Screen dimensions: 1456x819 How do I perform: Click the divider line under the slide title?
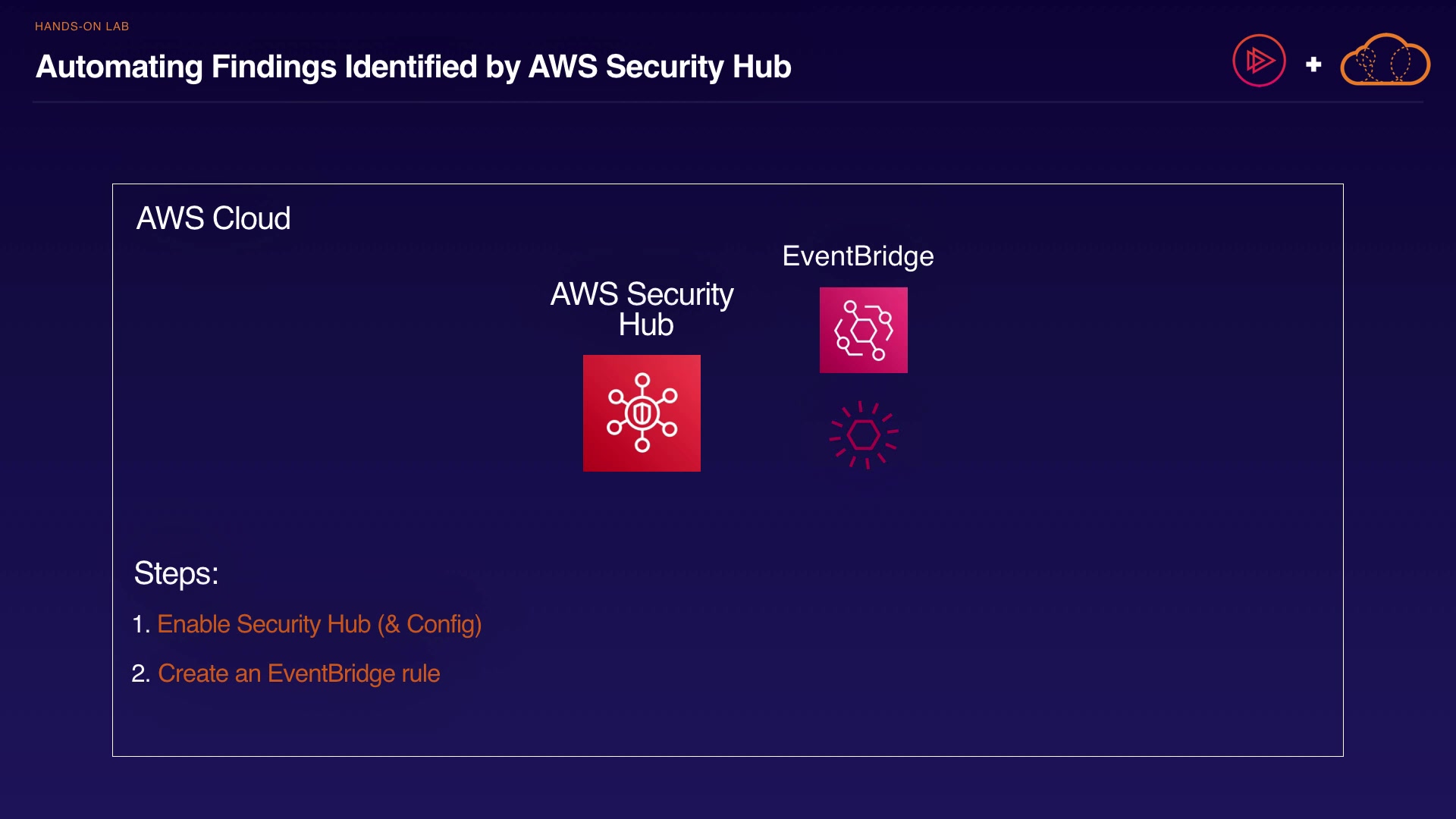[728, 102]
